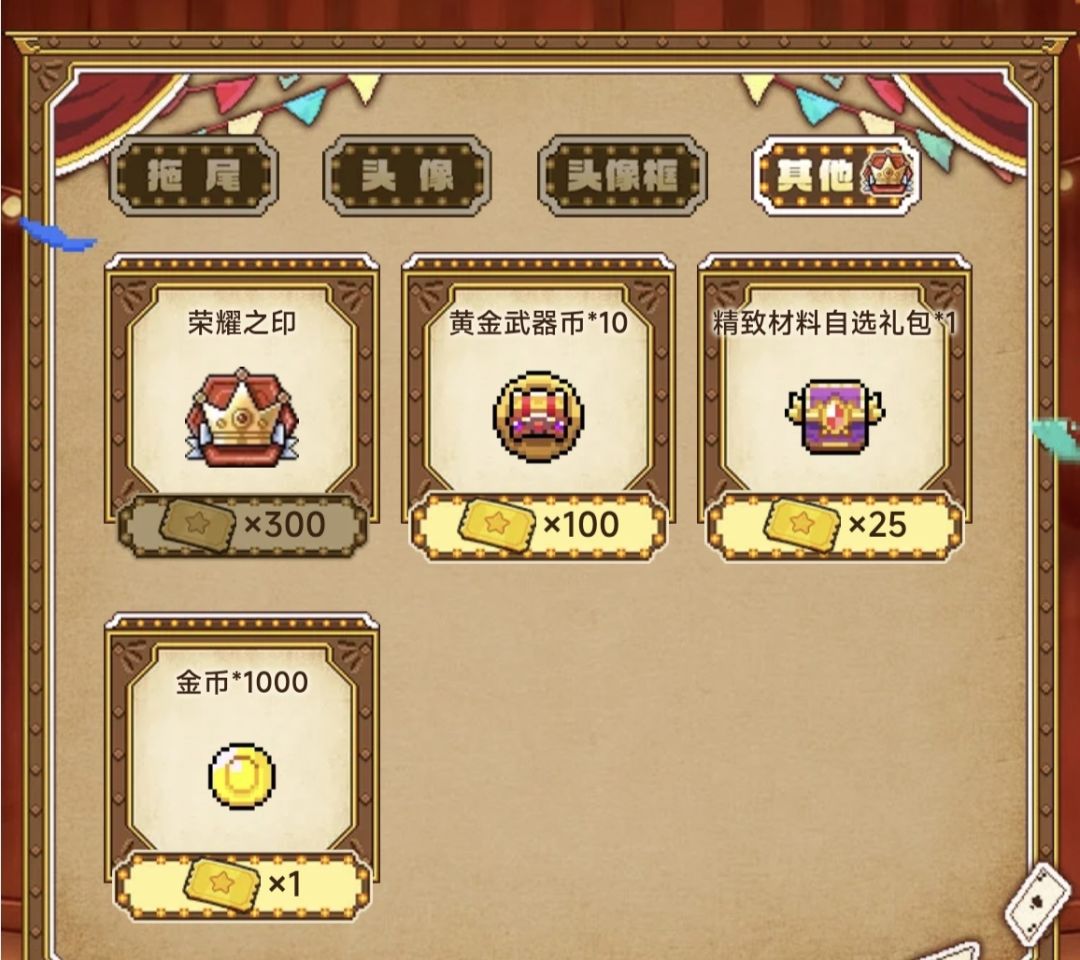Redeem the gift pack for ×25 tickets
1080x960 pixels.
(x=835, y=525)
